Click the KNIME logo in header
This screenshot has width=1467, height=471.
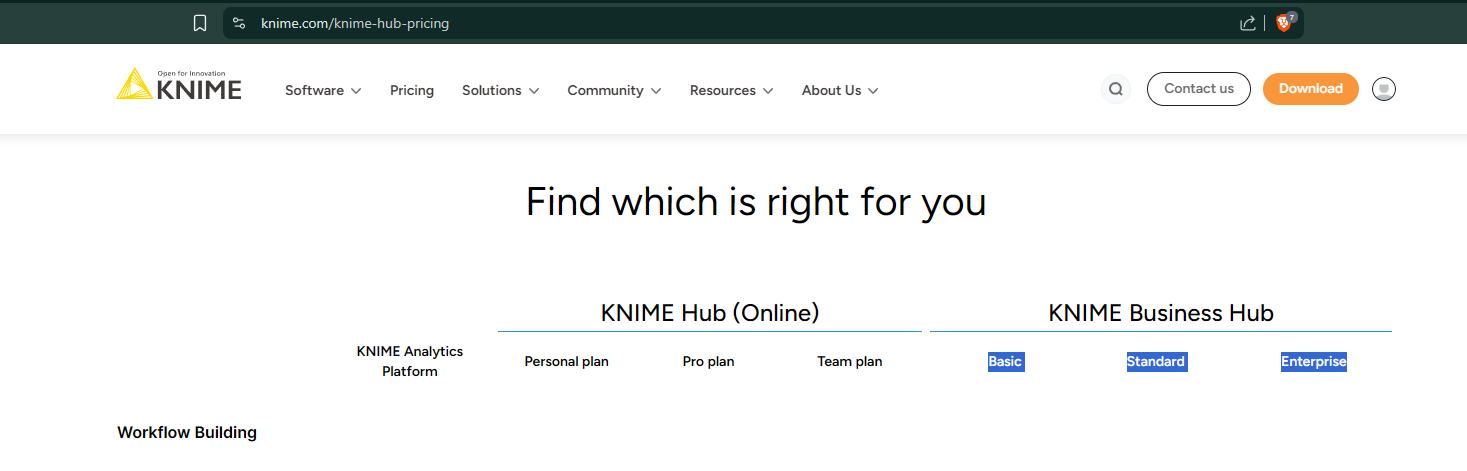179,86
